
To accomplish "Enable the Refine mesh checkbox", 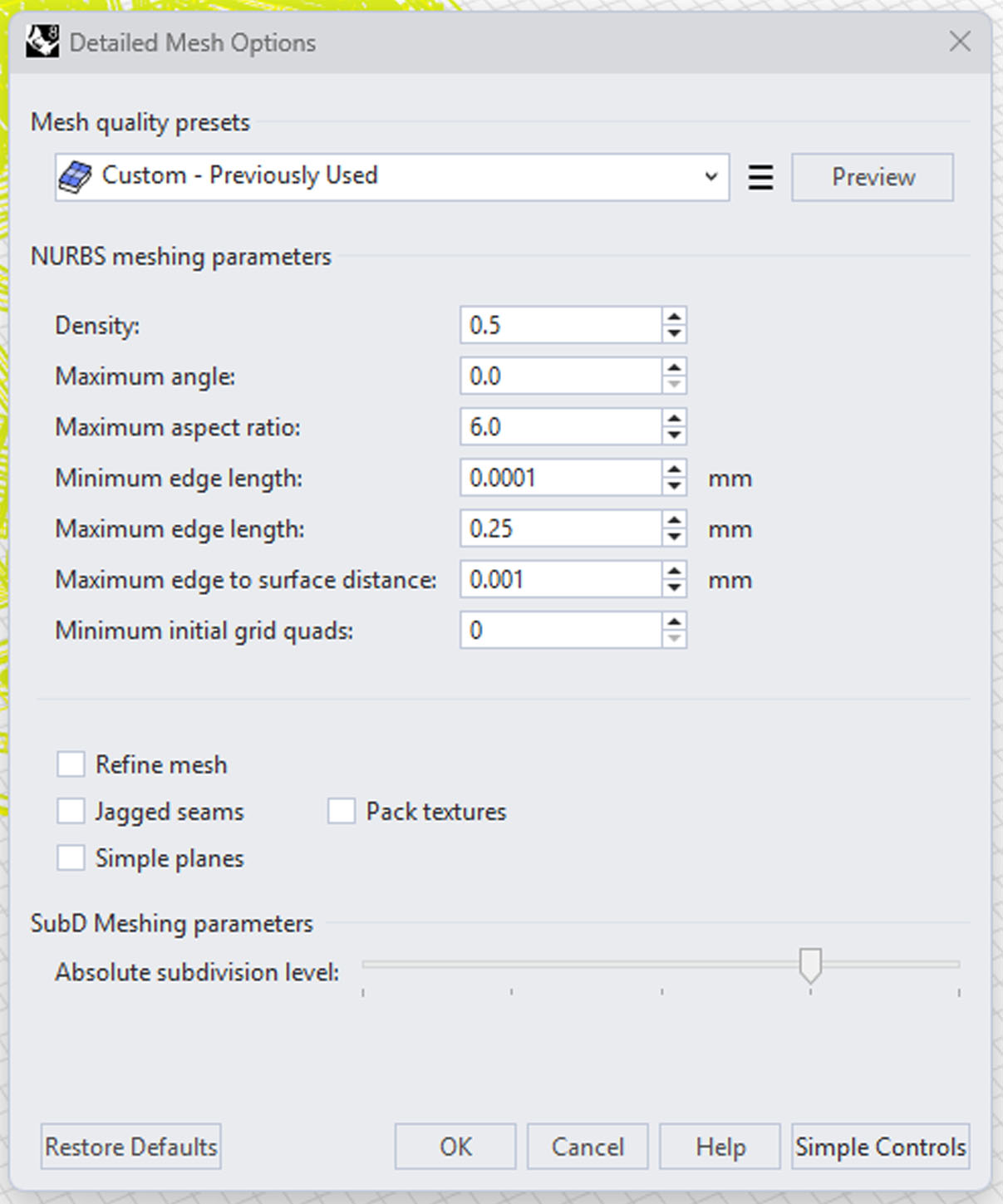I will 71,764.
